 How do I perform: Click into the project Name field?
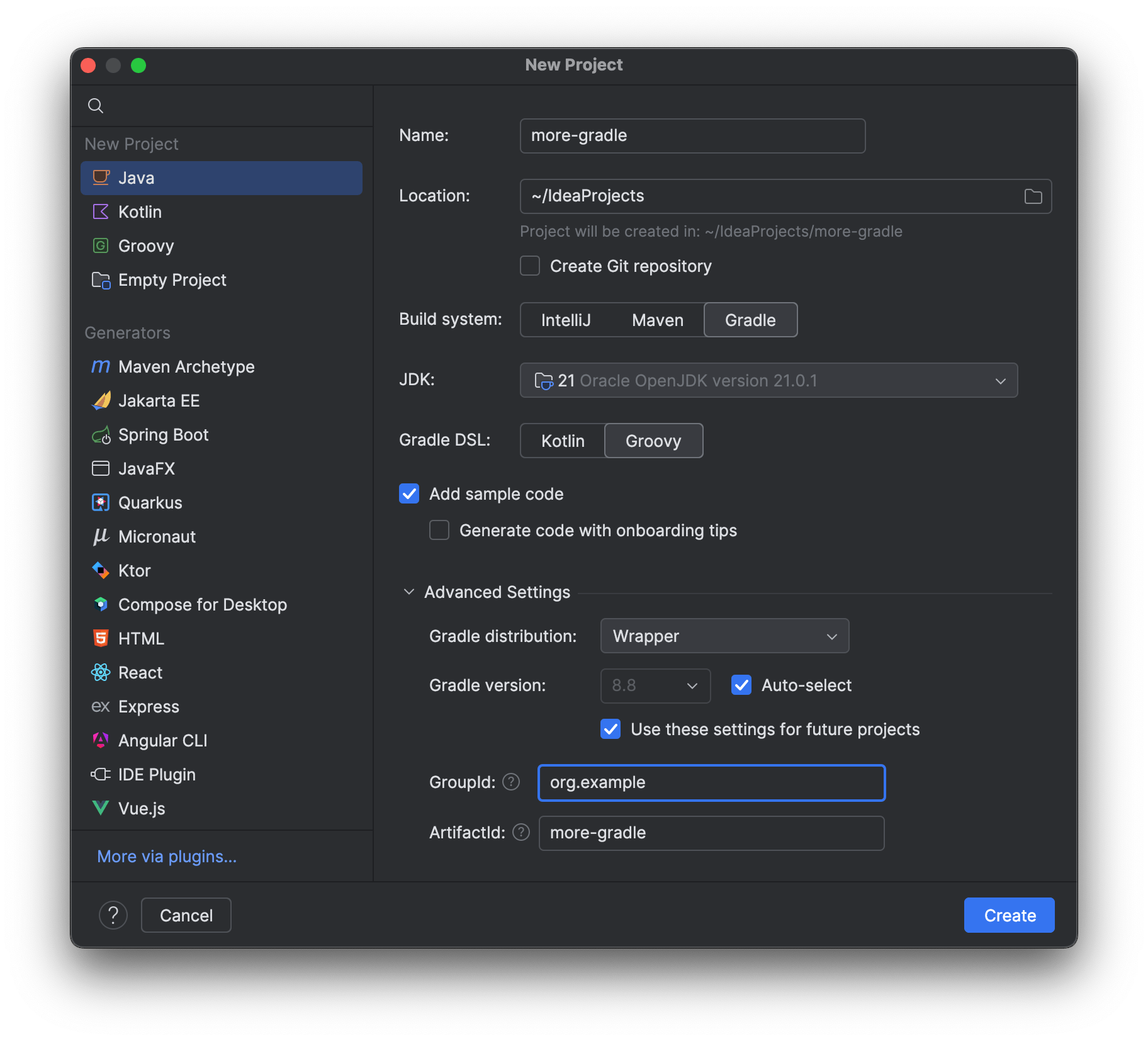click(692, 136)
